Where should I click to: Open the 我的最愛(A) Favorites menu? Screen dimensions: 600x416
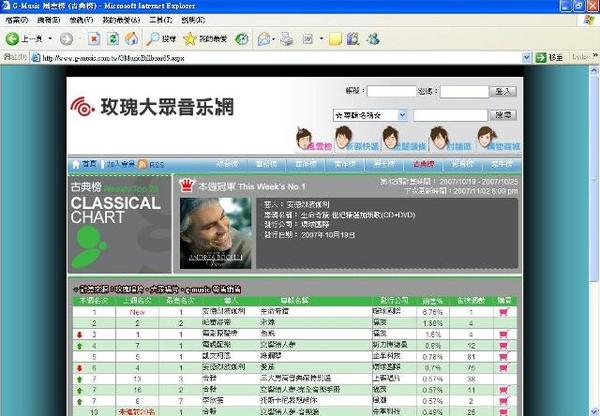121,20
